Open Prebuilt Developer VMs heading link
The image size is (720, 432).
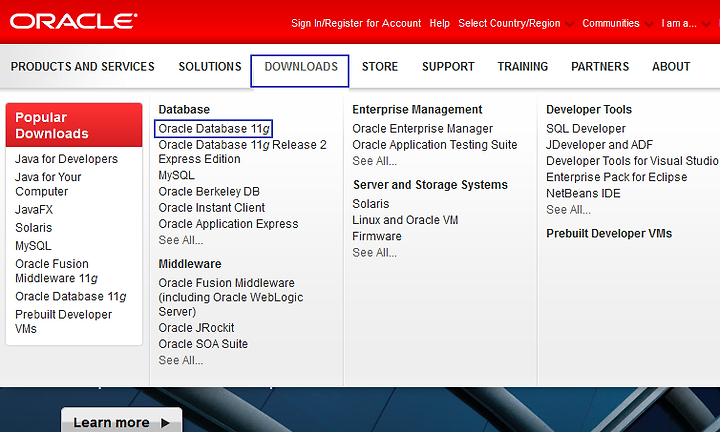(609, 233)
